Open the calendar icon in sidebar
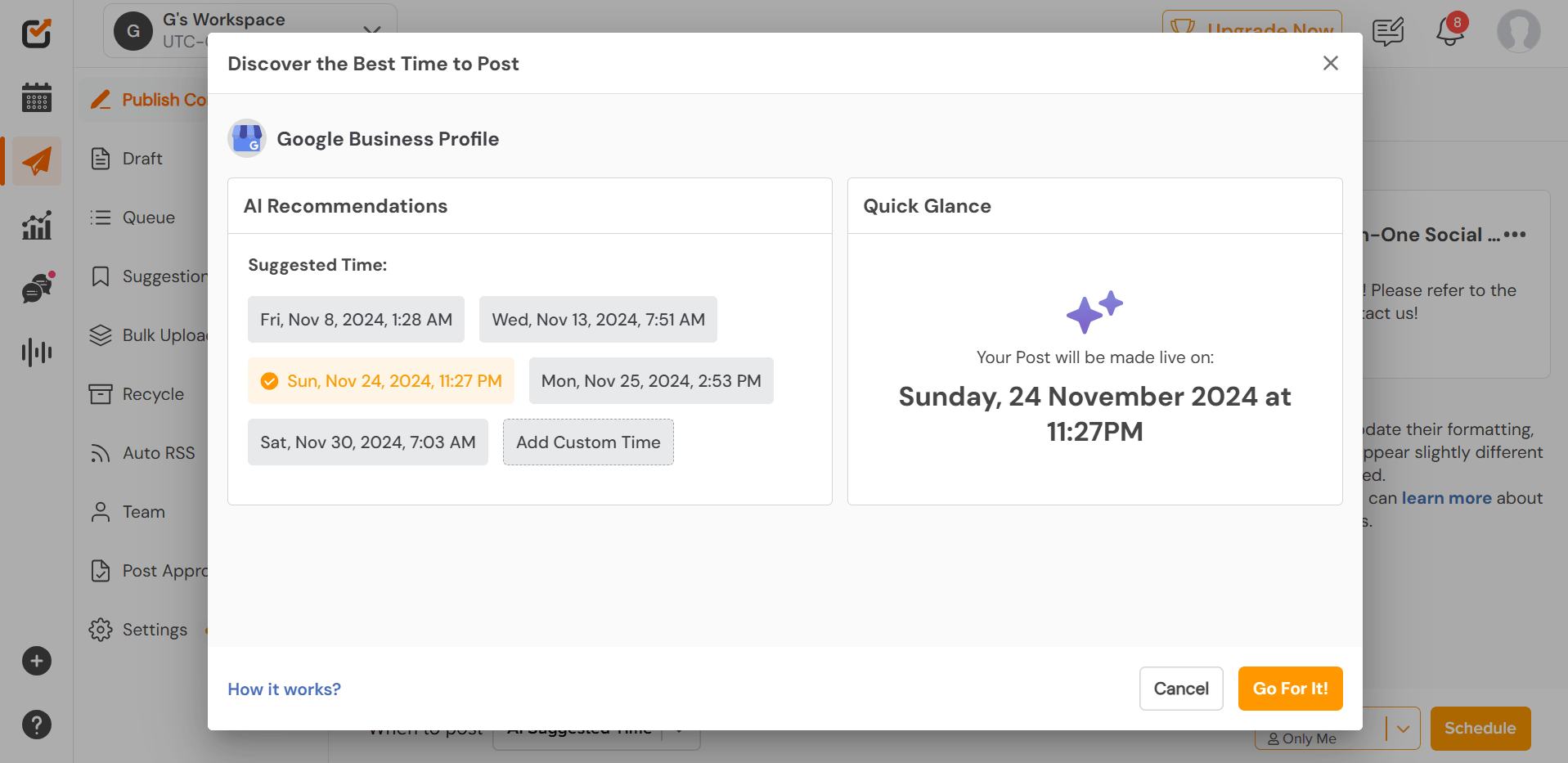This screenshot has height=763, width=1568. (x=36, y=97)
